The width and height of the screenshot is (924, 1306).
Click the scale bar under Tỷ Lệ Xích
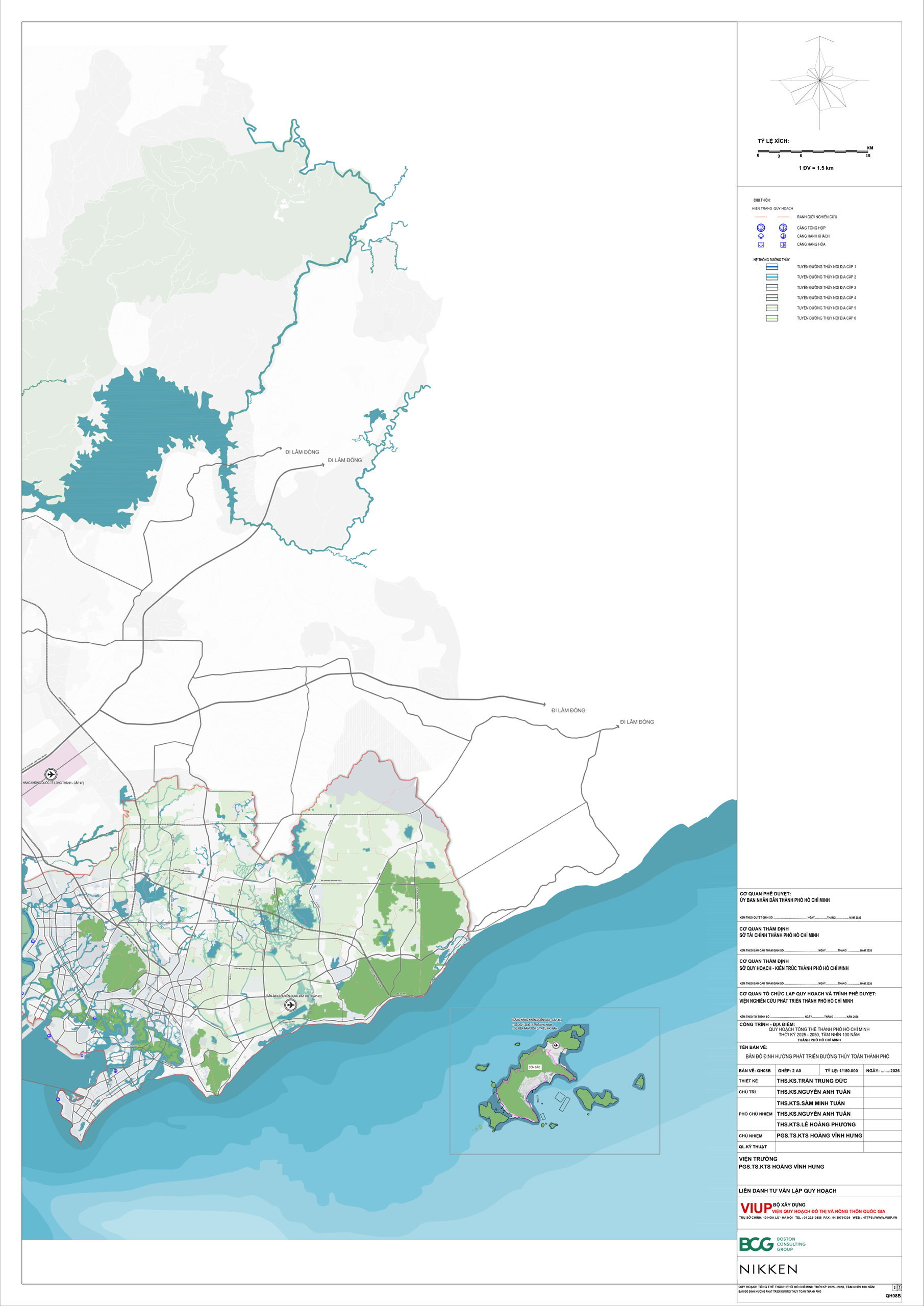[x=814, y=152]
